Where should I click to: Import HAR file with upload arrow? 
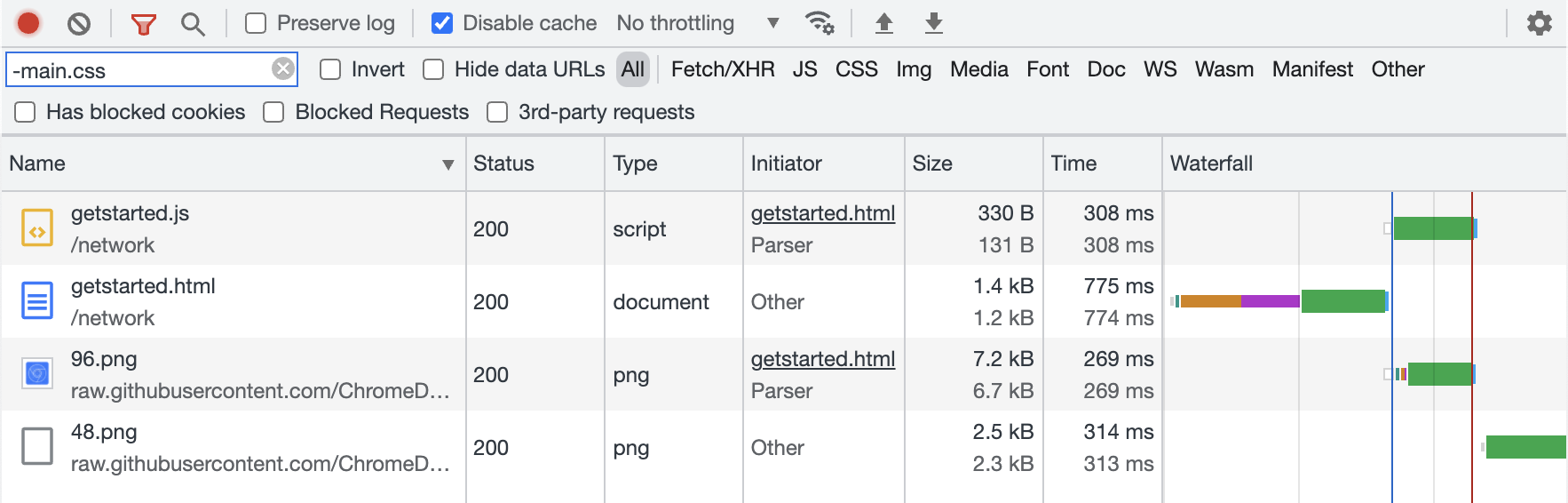(x=883, y=23)
